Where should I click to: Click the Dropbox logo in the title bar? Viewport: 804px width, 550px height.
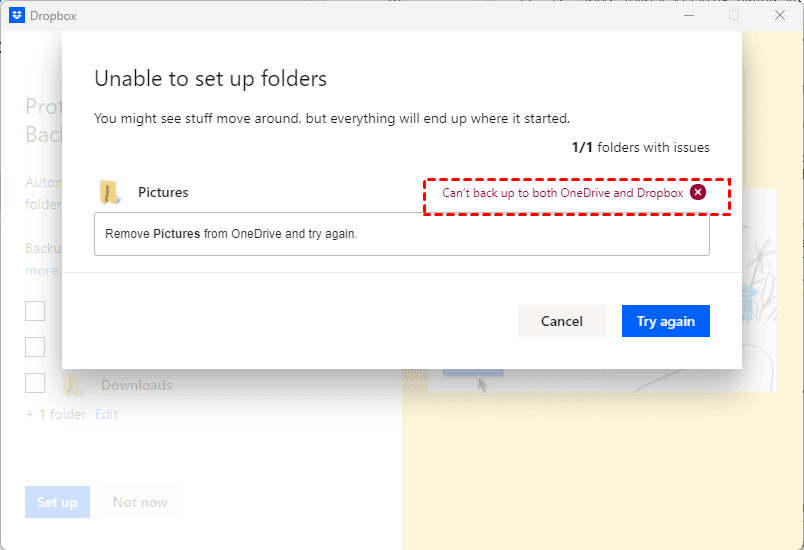click(17, 15)
